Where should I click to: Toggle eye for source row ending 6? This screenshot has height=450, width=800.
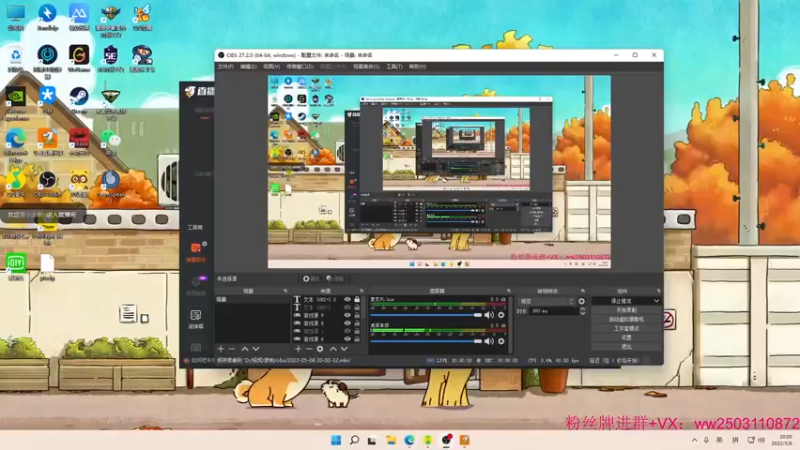point(347,339)
